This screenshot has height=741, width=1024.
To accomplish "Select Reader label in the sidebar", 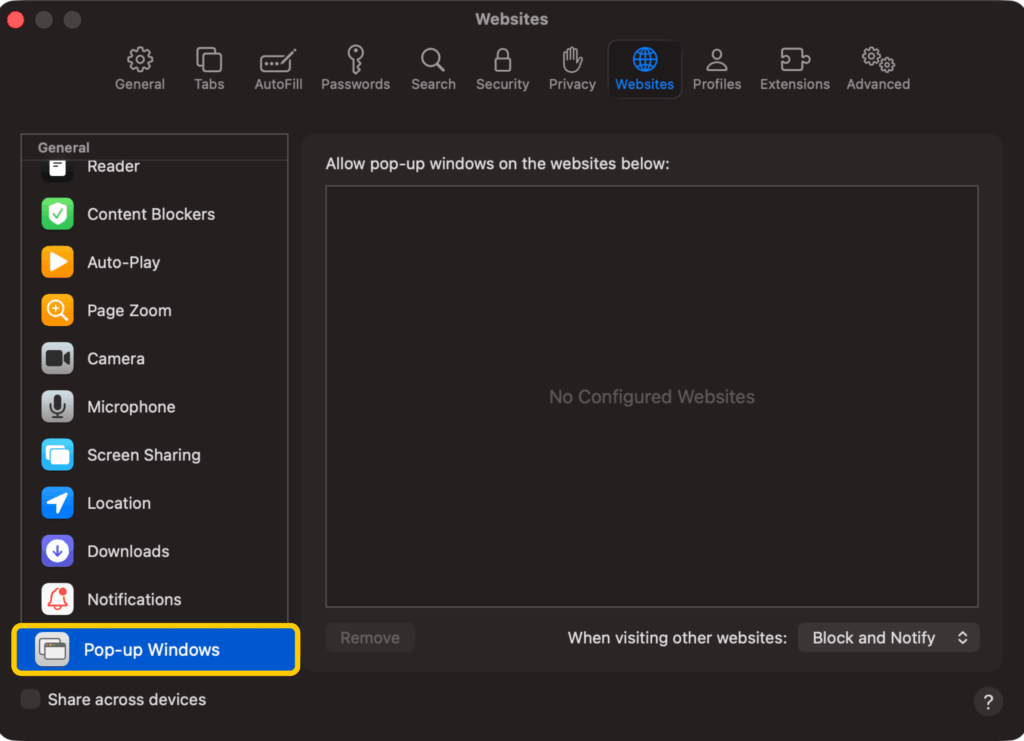I will click(113, 166).
